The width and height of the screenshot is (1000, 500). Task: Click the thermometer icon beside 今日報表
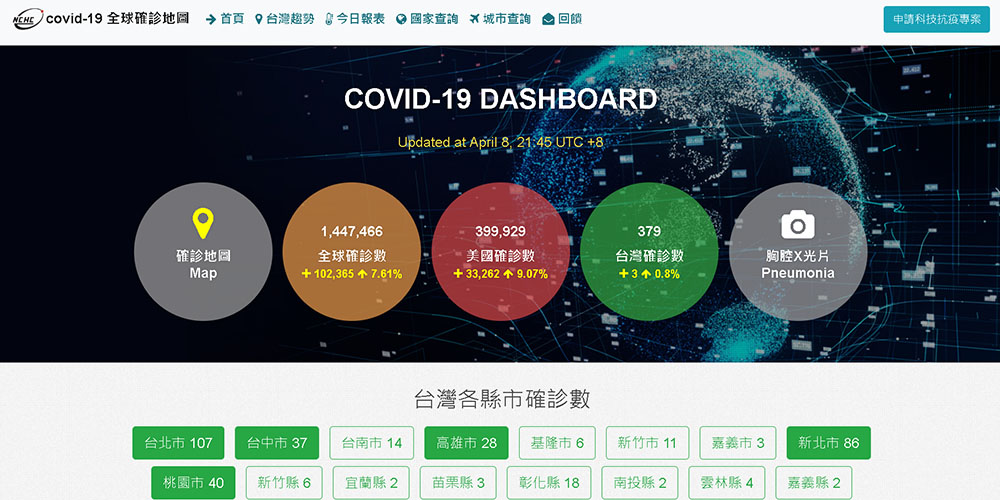[329, 19]
